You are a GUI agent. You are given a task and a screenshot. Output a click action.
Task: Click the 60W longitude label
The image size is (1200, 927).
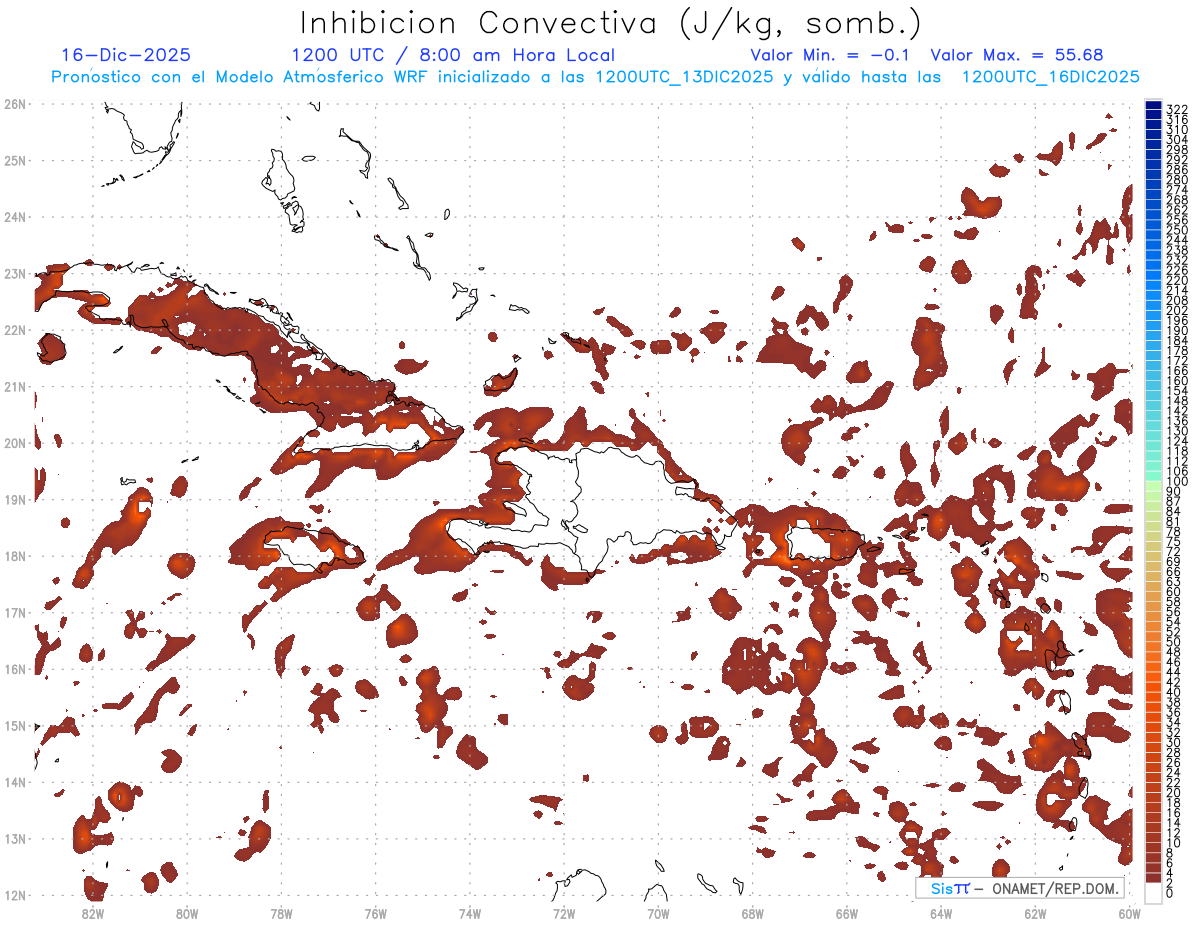pyautogui.click(x=1129, y=913)
